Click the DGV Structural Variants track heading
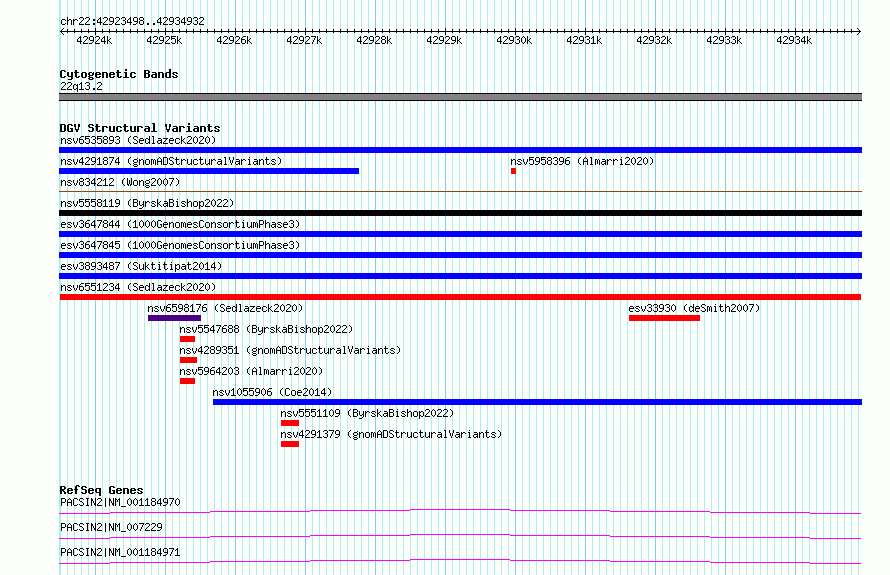The width and height of the screenshot is (890, 575). click(140, 128)
